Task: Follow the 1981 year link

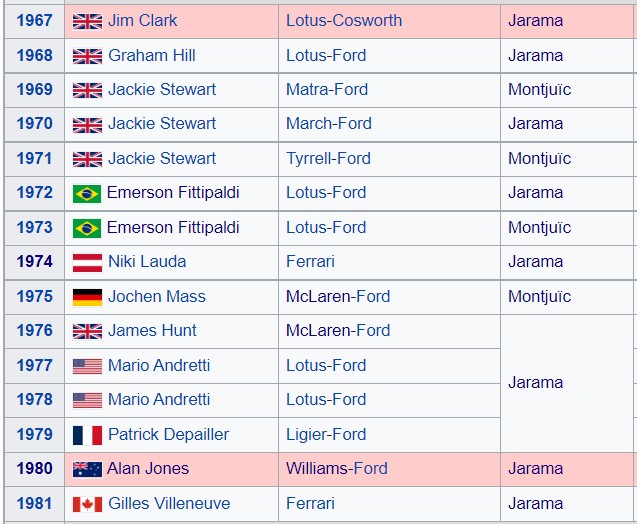Action: pos(35,504)
